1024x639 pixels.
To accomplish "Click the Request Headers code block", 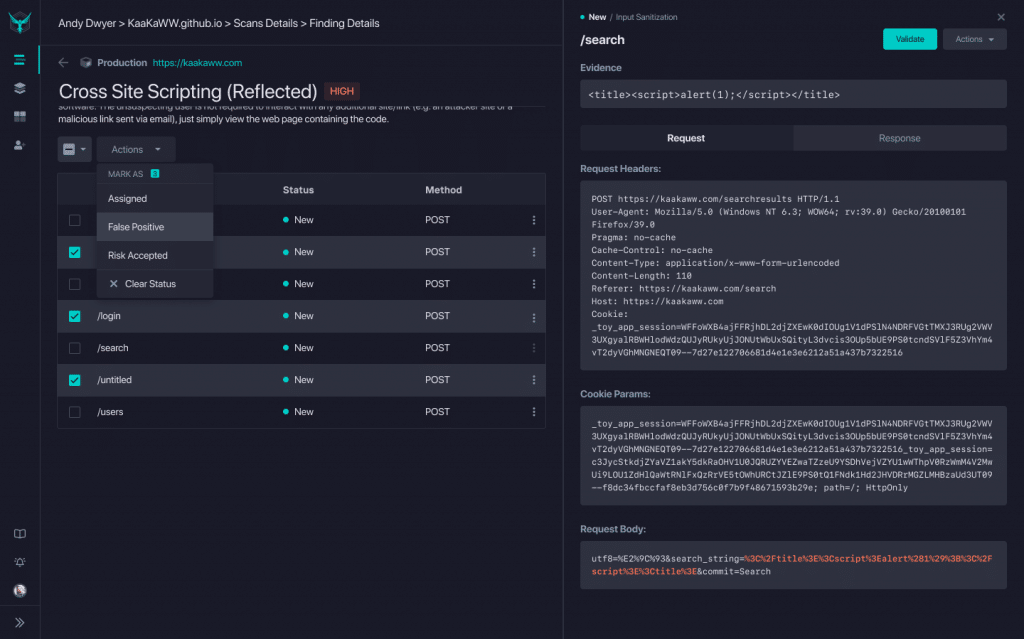I will [x=793, y=276].
